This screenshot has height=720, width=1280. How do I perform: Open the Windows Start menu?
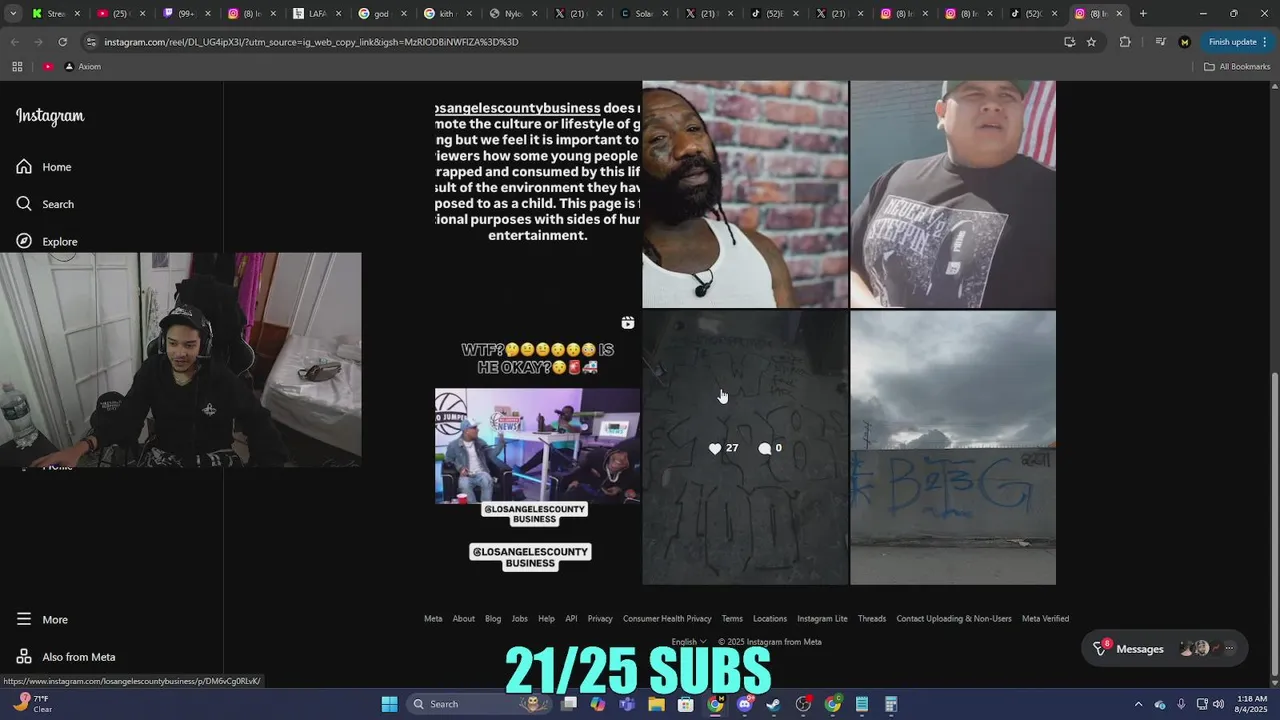(x=389, y=704)
